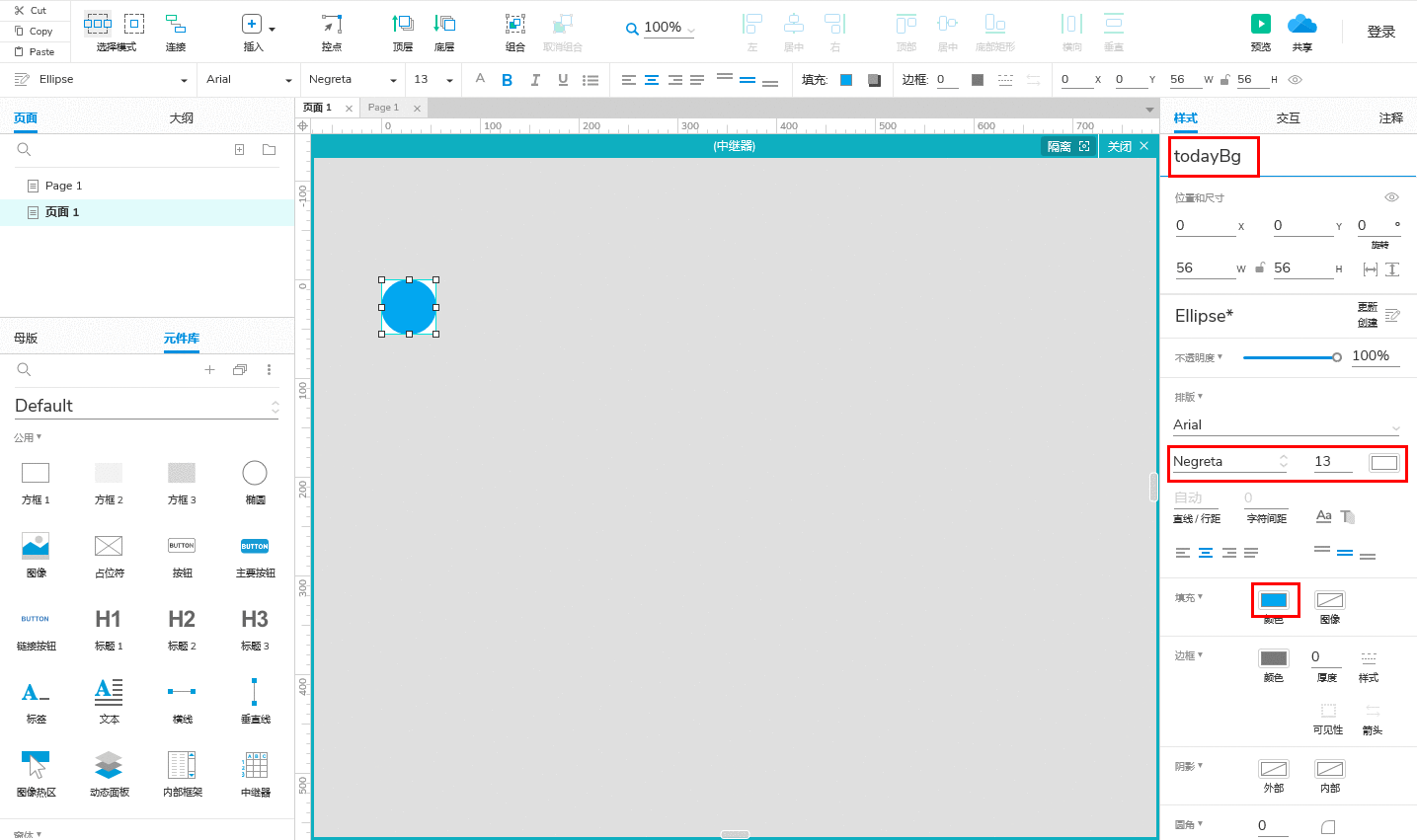
Task: Toggle bold text formatting
Action: [x=507, y=80]
